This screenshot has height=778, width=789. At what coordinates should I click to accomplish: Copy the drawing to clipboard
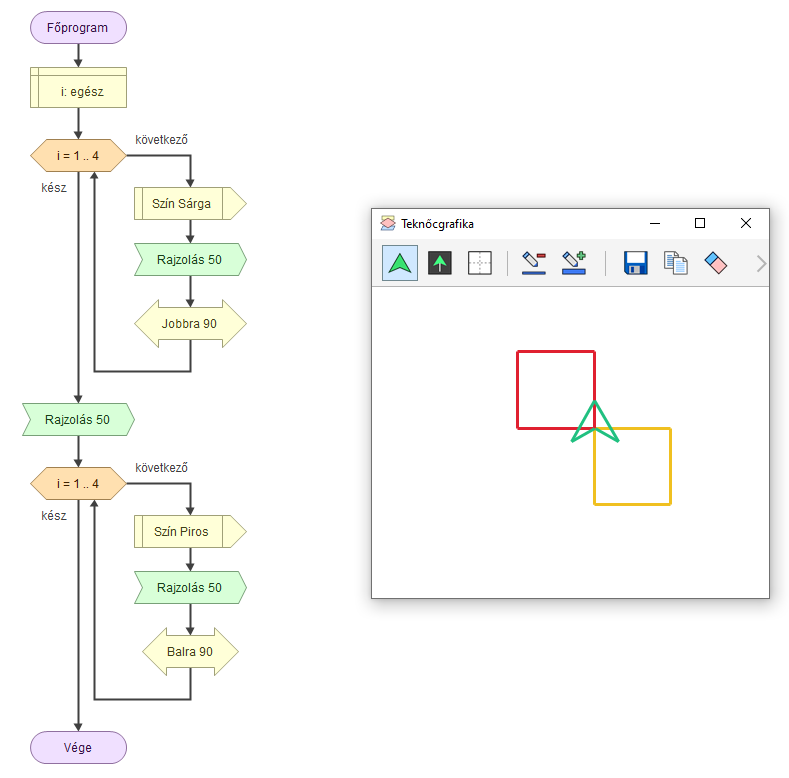(x=676, y=263)
